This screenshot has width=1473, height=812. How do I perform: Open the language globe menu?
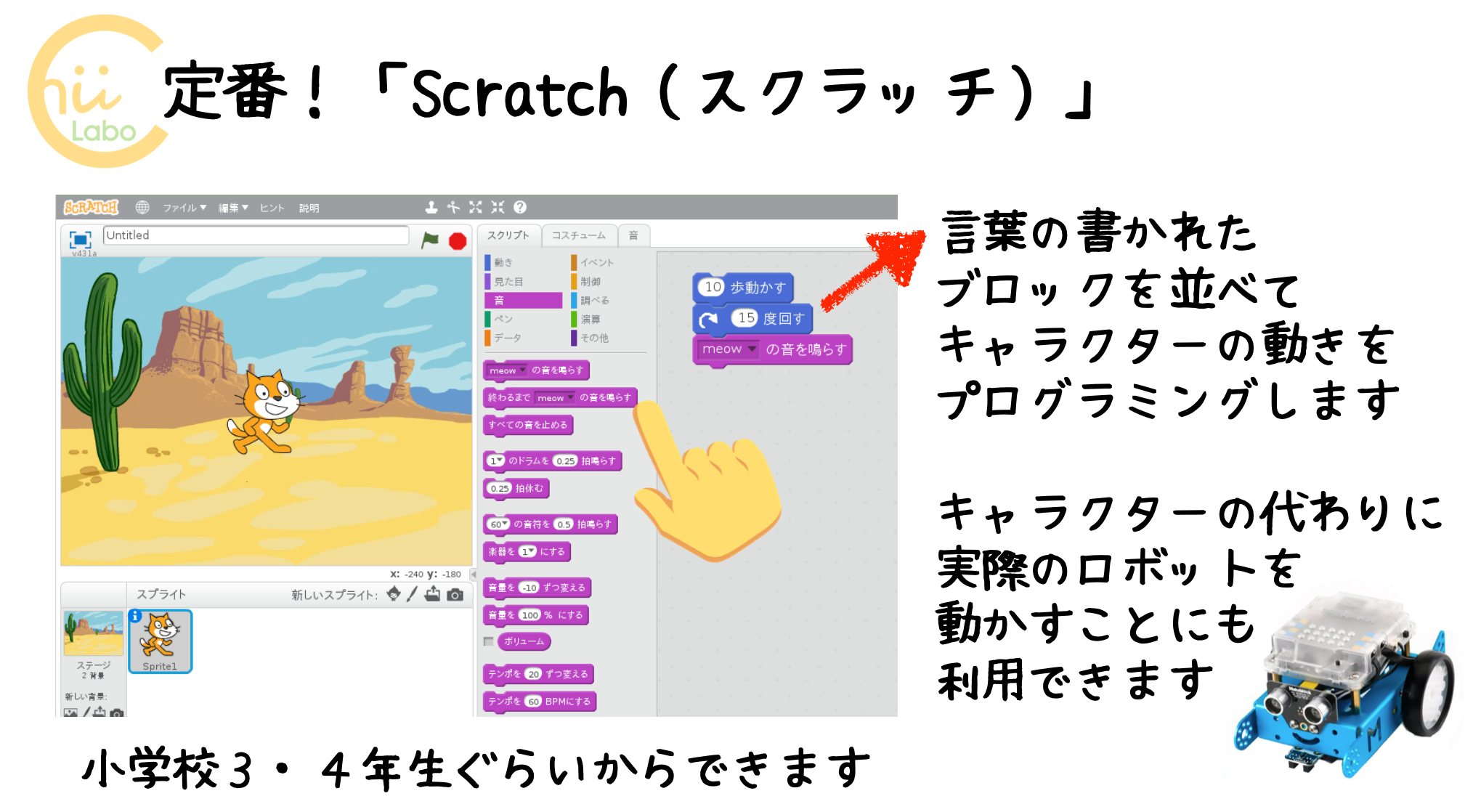pyautogui.click(x=142, y=207)
